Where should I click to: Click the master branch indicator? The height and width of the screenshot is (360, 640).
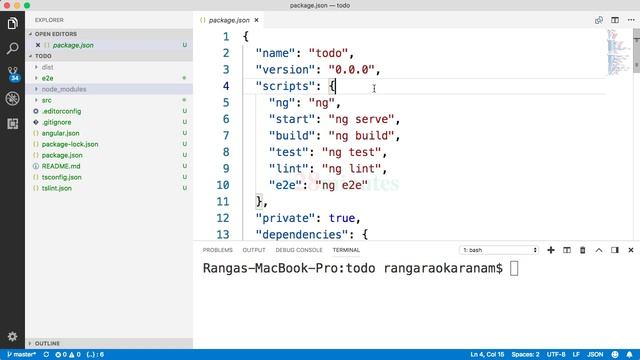22,354
